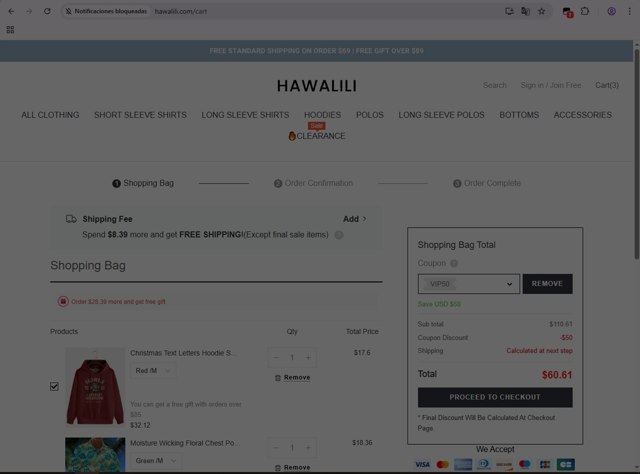Click the Save USD $50 text
Image resolution: width=640 pixels, height=474 pixels.
439,304
